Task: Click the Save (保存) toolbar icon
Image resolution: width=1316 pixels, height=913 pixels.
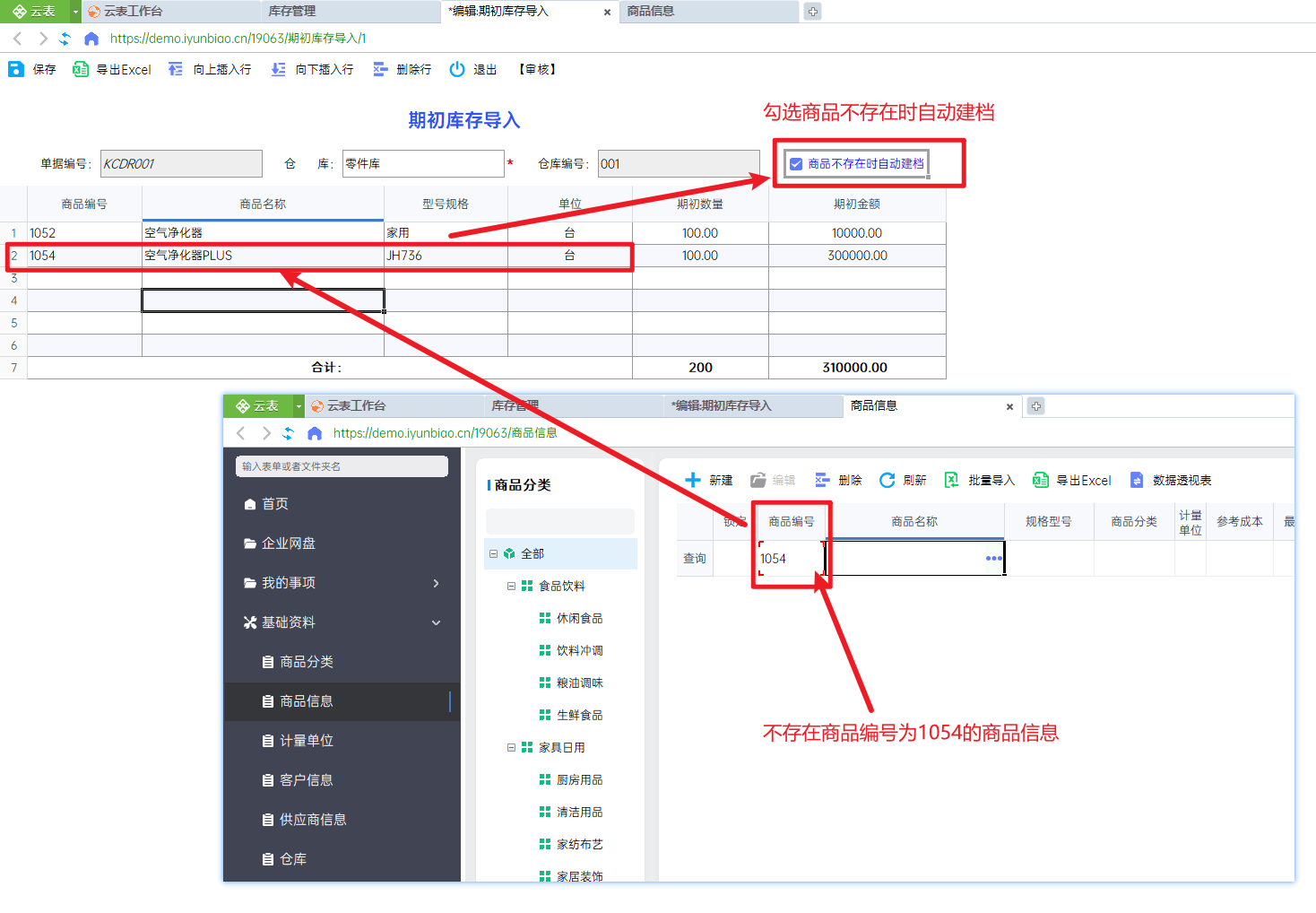Action: (x=16, y=69)
